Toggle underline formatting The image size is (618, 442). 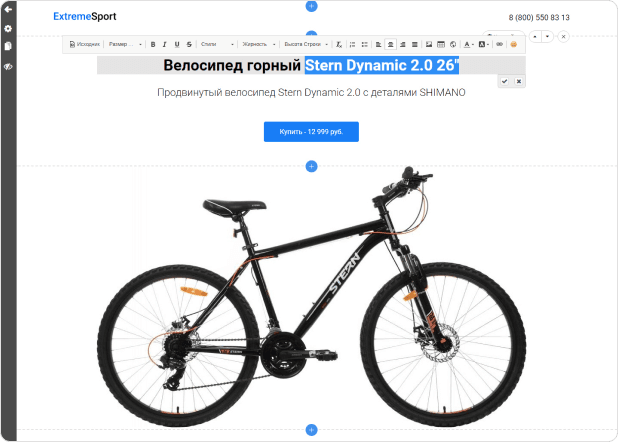pyautogui.click(x=177, y=44)
